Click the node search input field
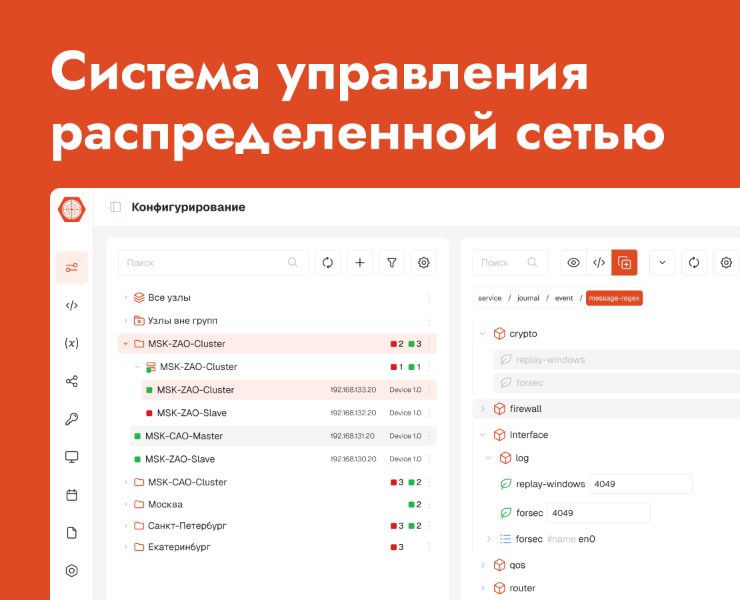The image size is (740, 600). (213, 262)
